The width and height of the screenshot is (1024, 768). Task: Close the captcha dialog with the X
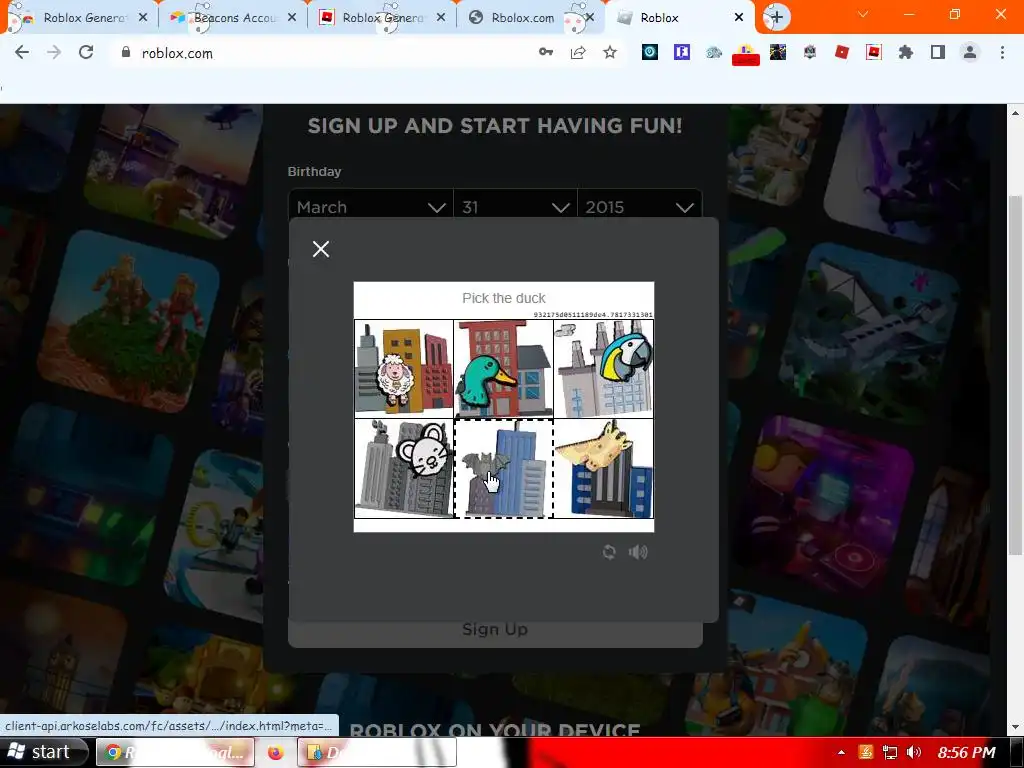pos(321,249)
